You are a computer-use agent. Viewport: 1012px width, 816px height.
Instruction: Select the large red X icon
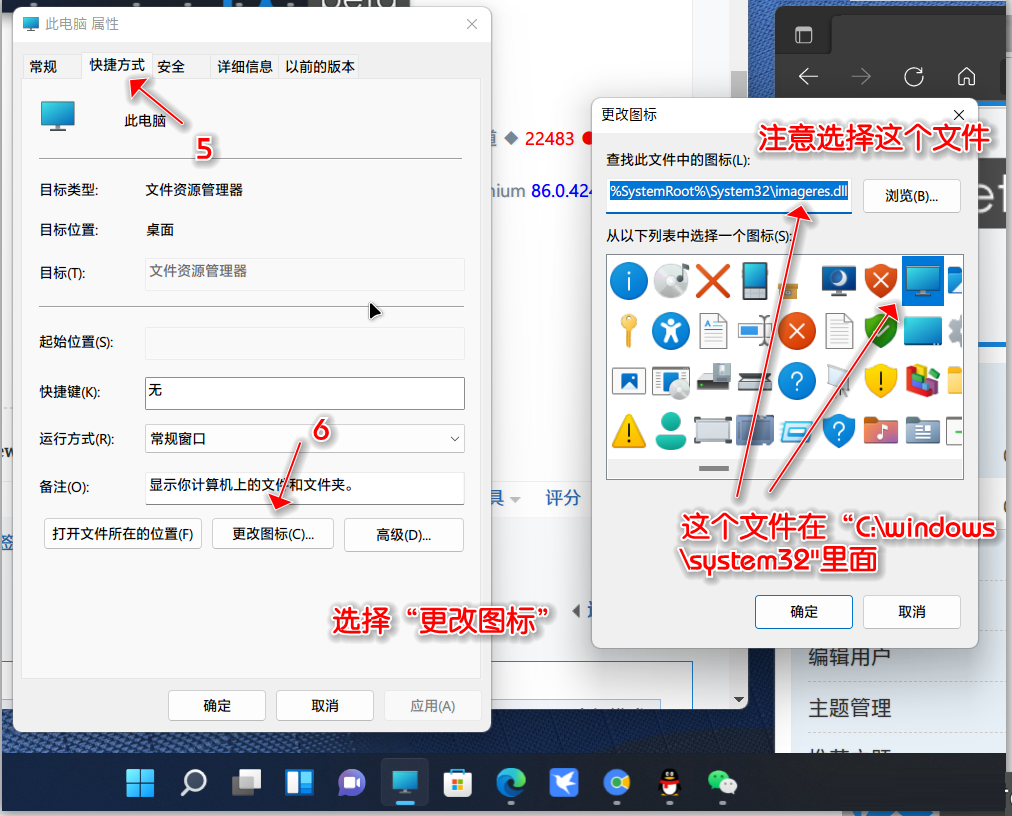[x=712, y=281]
